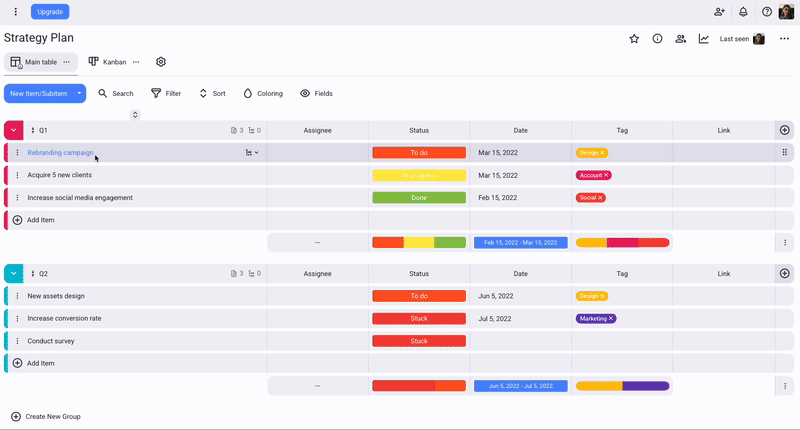Remove the Design tag from Rebranding campaign
The width and height of the screenshot is (800, 430).
602,153
